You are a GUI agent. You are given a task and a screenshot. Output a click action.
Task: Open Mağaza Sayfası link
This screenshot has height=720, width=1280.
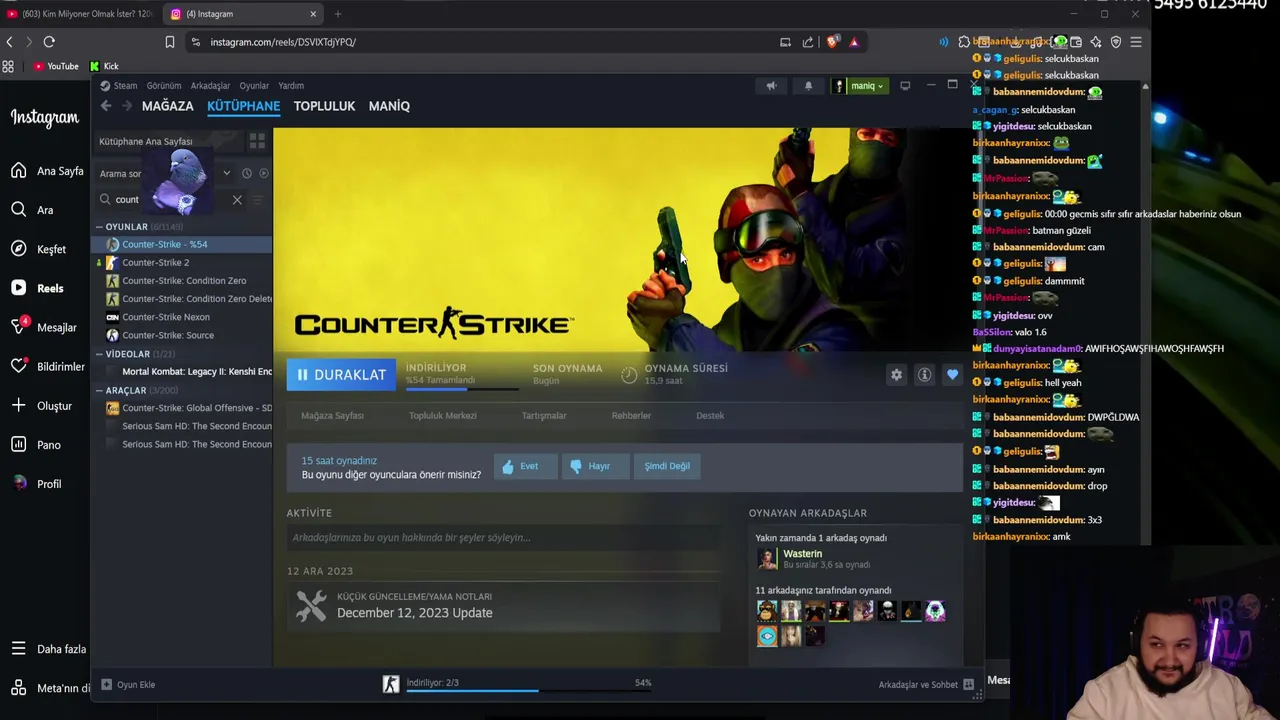332,416
